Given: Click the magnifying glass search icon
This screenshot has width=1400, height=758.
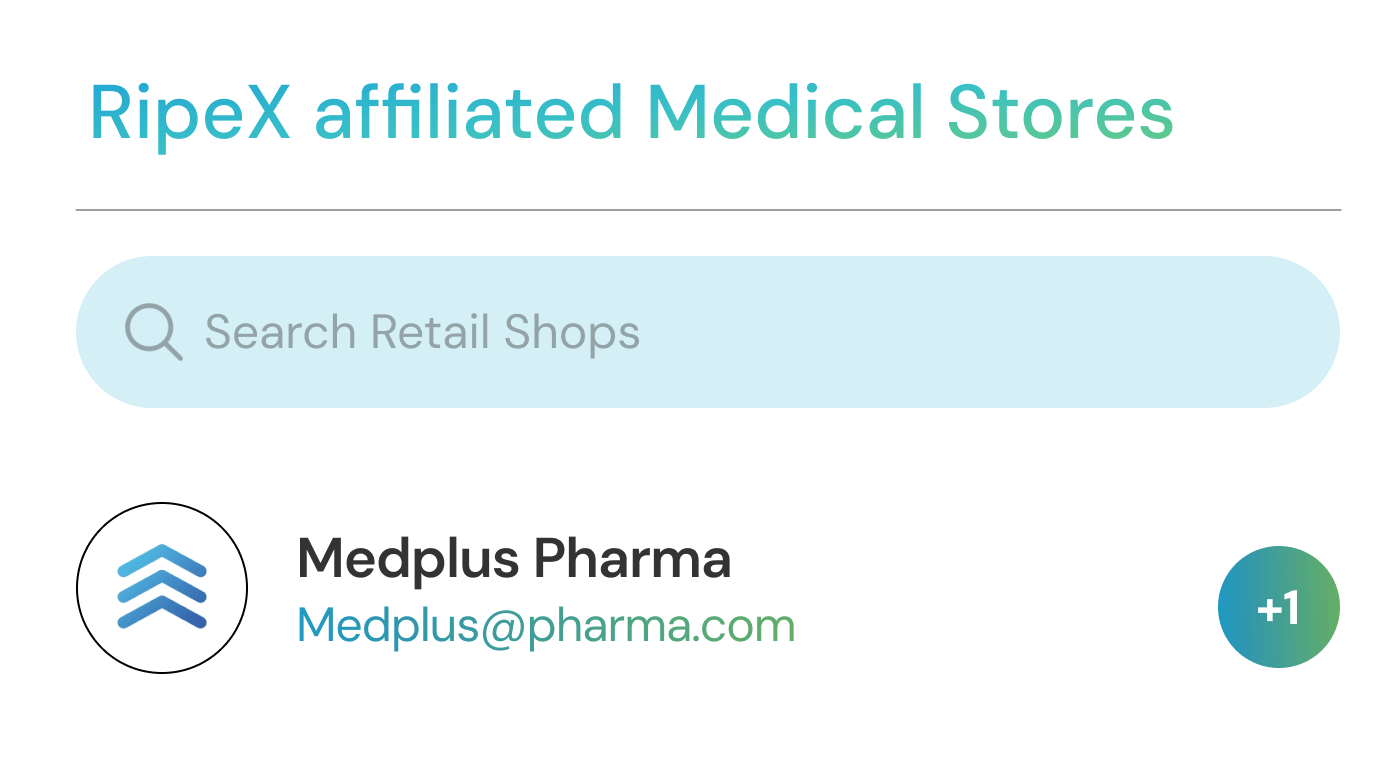Looking at the screenshot, I should click(x=153, y=332).
